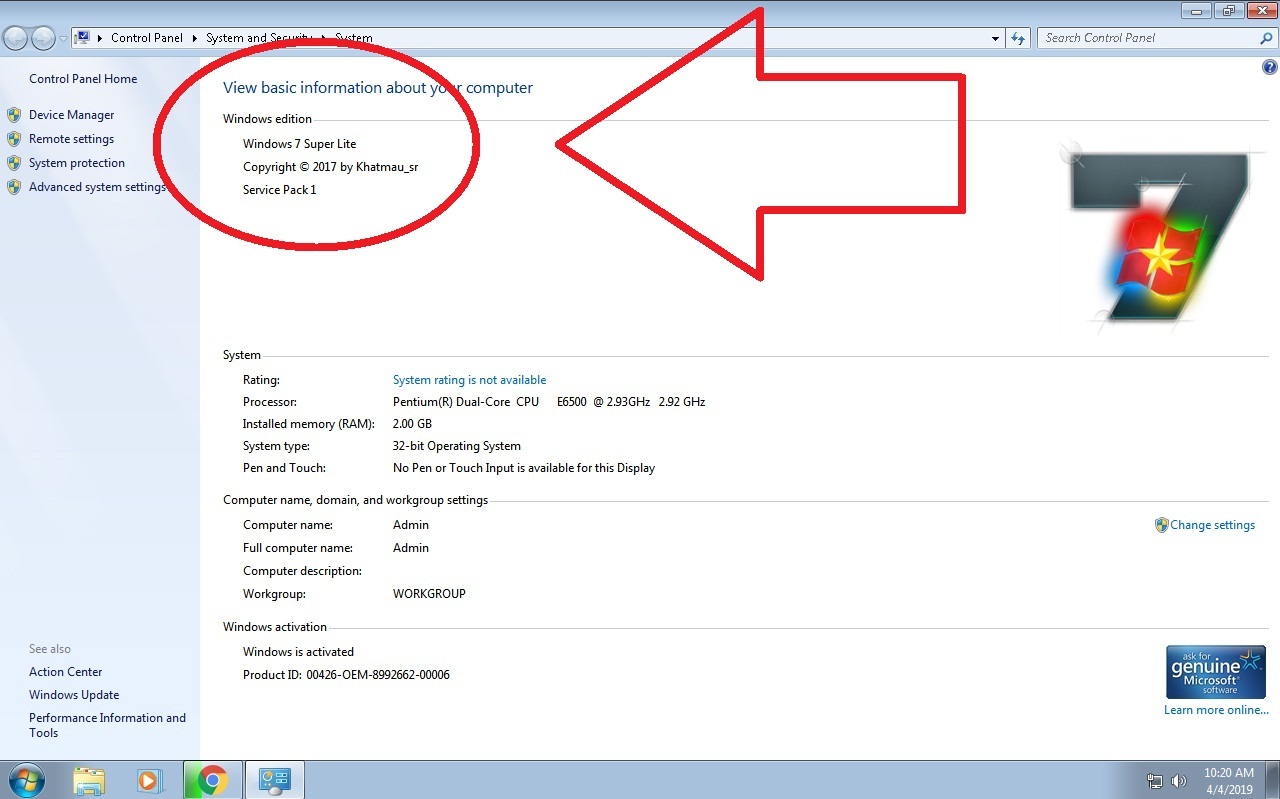This screenshot has width=1280, height=799.
Task: Open Windows Explorer from the taskbar
Action: tap(89, 779)
